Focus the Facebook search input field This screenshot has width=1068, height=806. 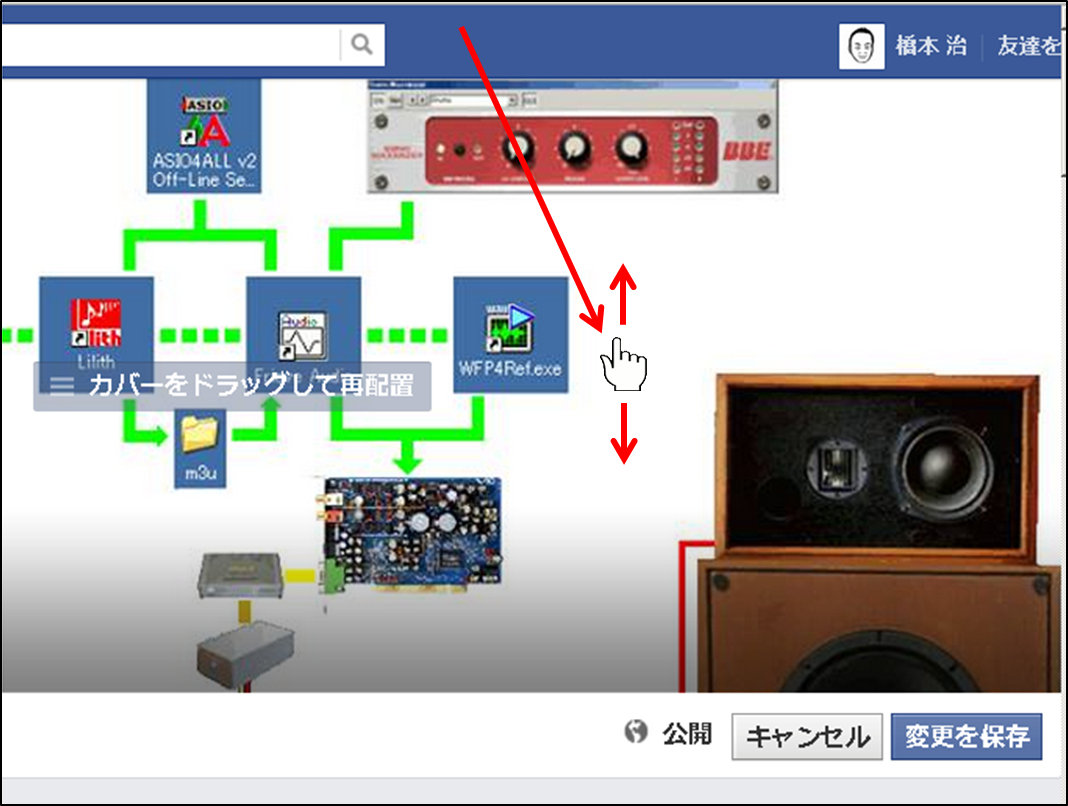coord(170,44)
